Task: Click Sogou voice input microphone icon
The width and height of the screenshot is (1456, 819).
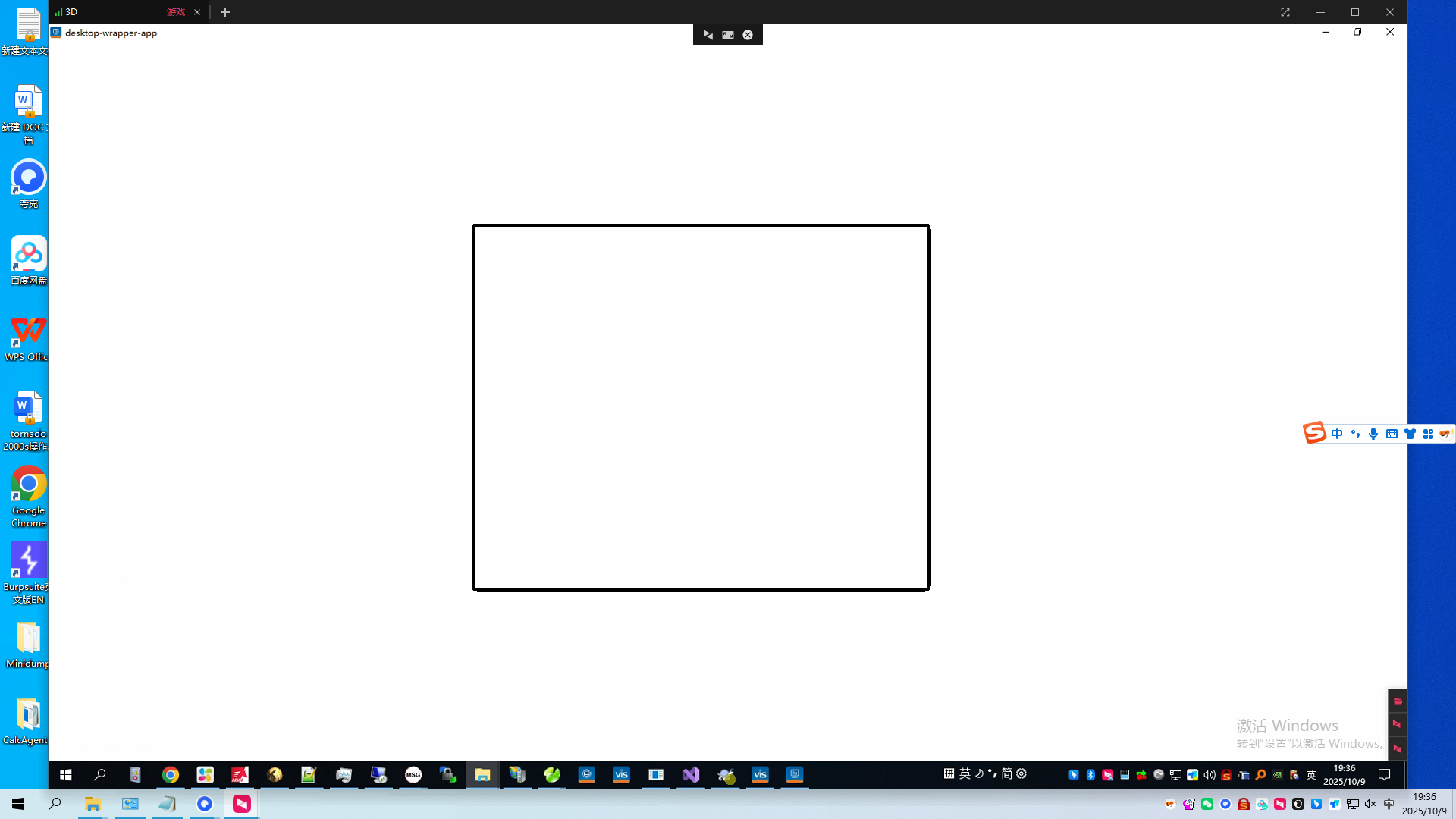Action: point(1373,434)
